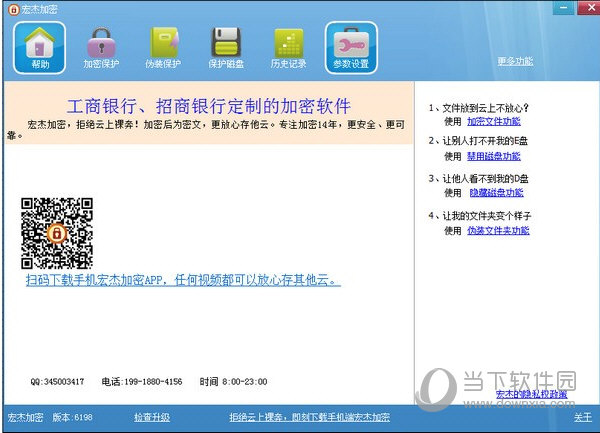Open the 参数设置 toolbox icon

pos(351,47)
